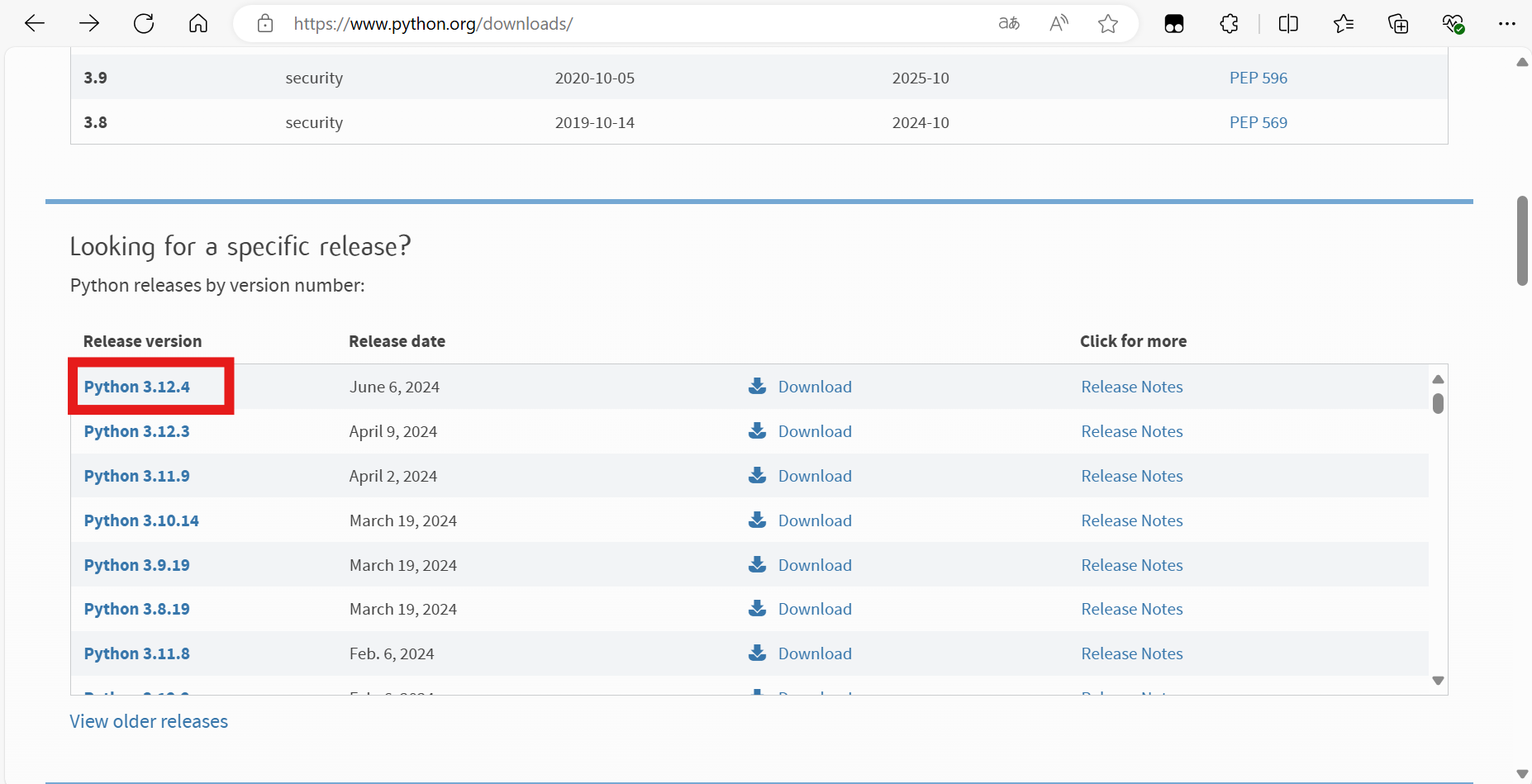Open the Python 3.12.3 release page
The width and height of the screenshot is (1532, 784).
[x=137, y=431]
